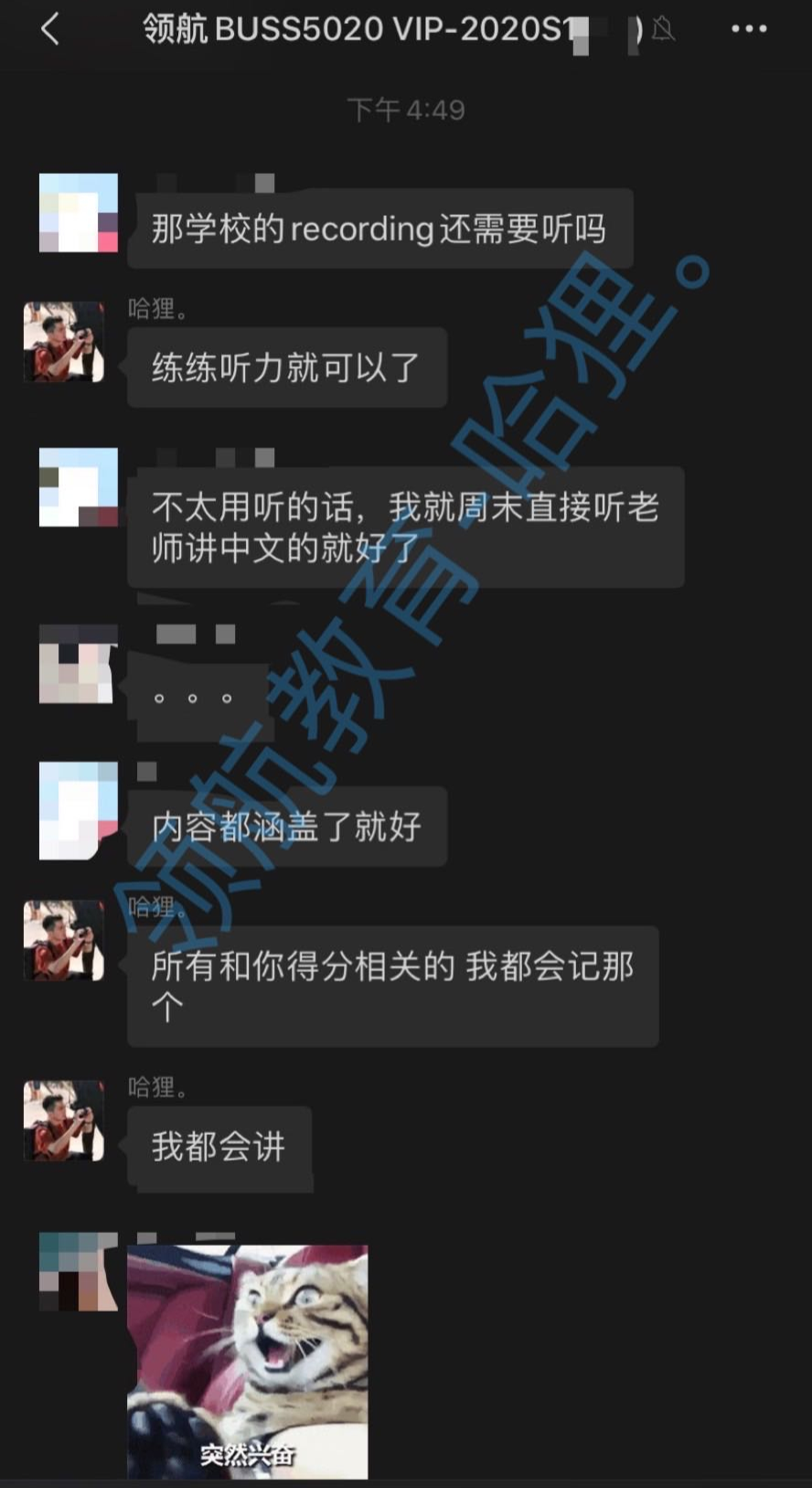Screen dimensions: 812x1488
Task: Tap pixelated avatar beside recording question
Action: 79,212
